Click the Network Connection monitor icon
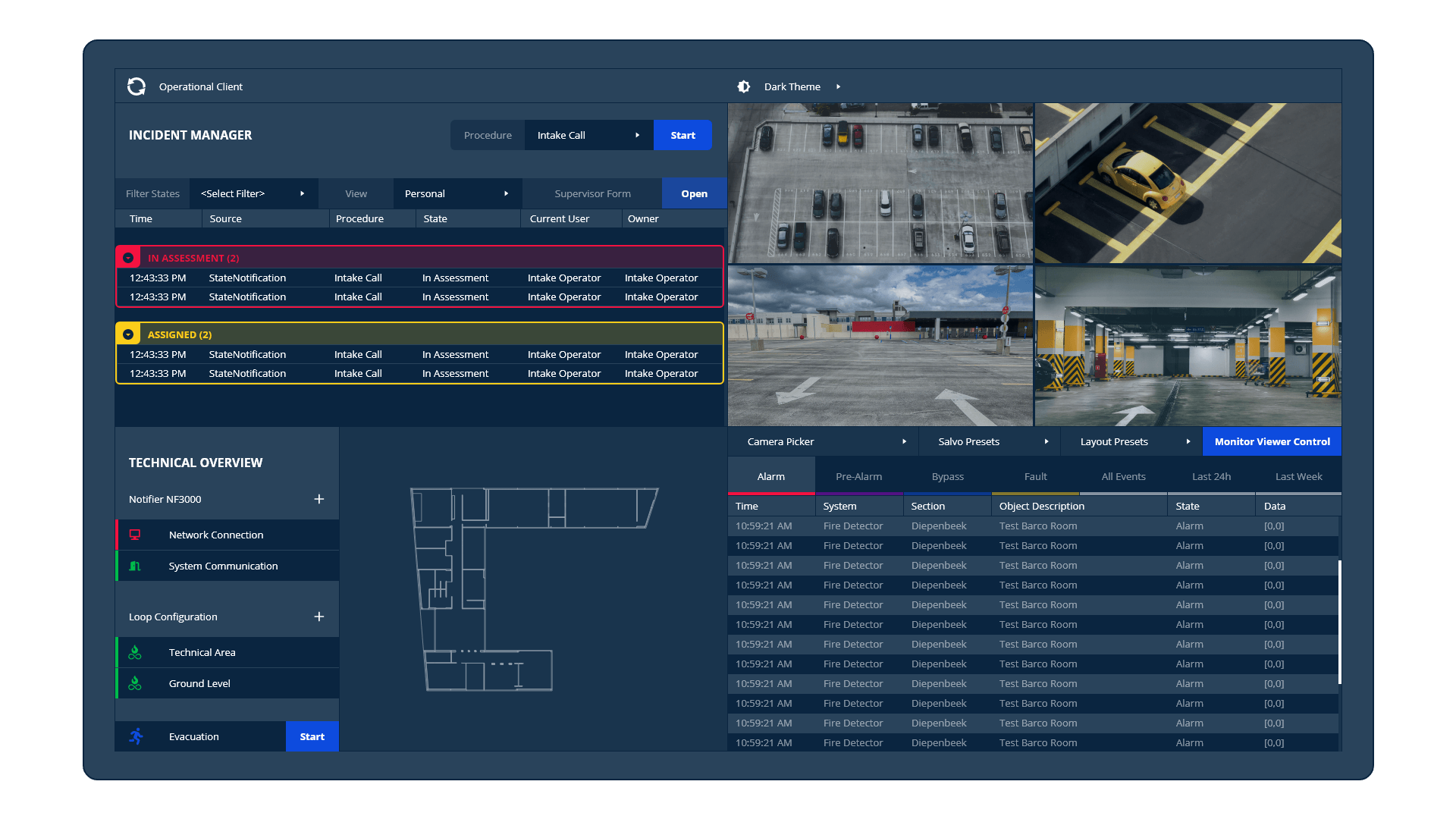 click(135, 535)
